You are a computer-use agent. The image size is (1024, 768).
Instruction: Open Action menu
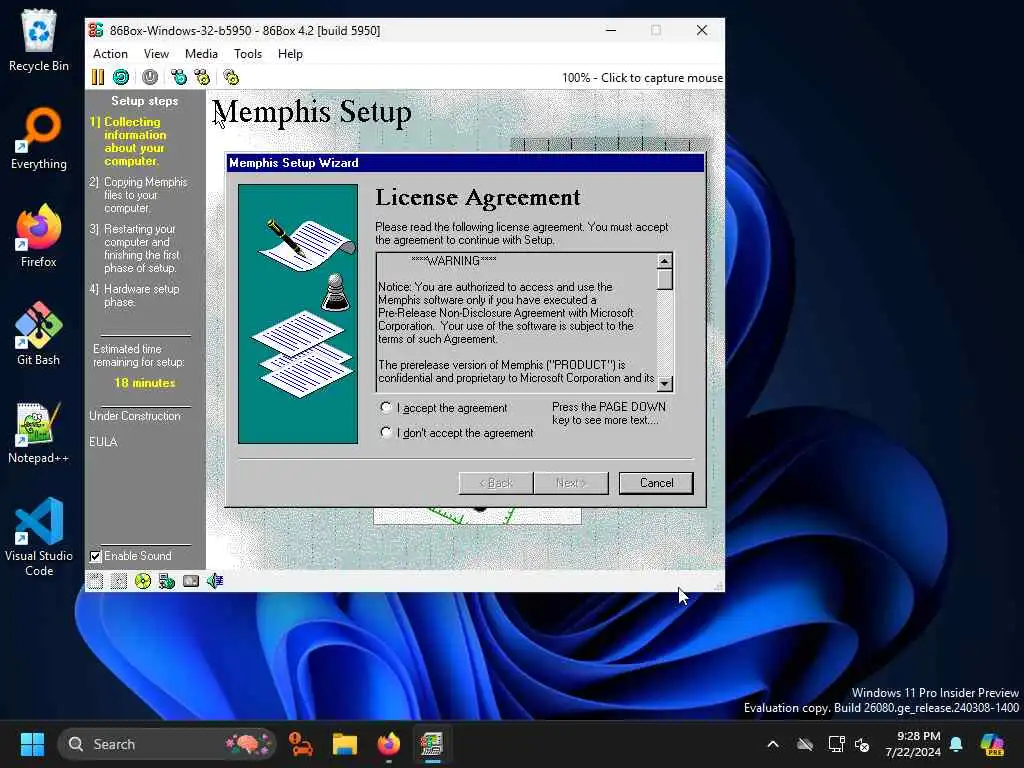point(110,54)
